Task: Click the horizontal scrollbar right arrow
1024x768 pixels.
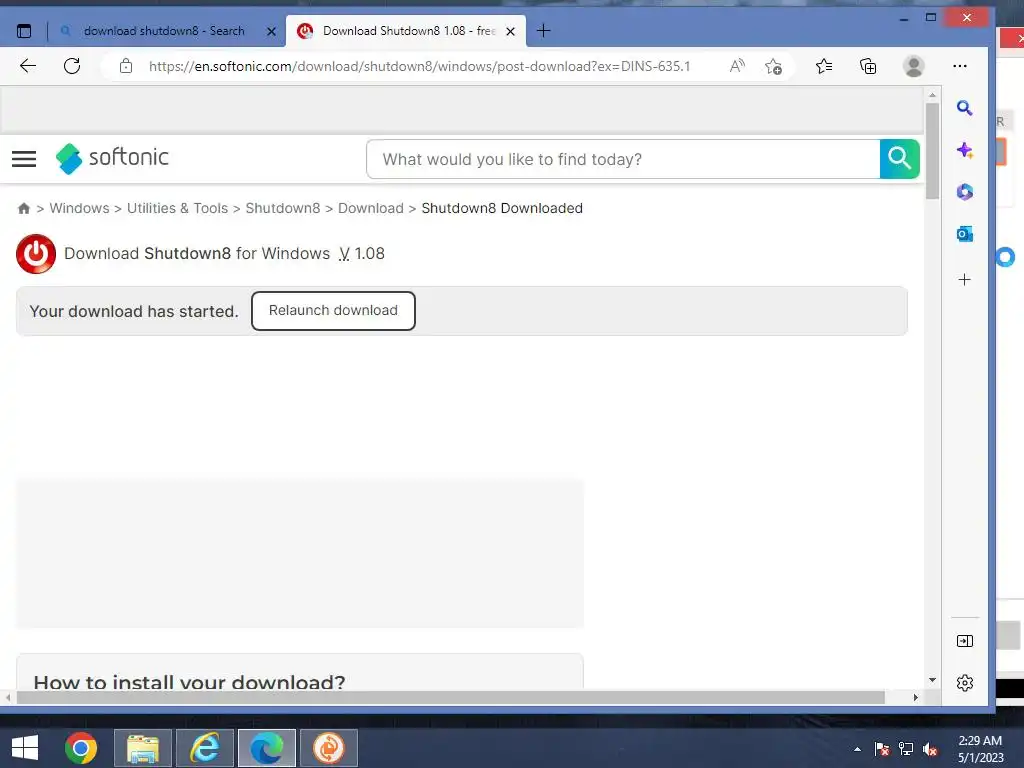Action: click(x=916, y=697)
